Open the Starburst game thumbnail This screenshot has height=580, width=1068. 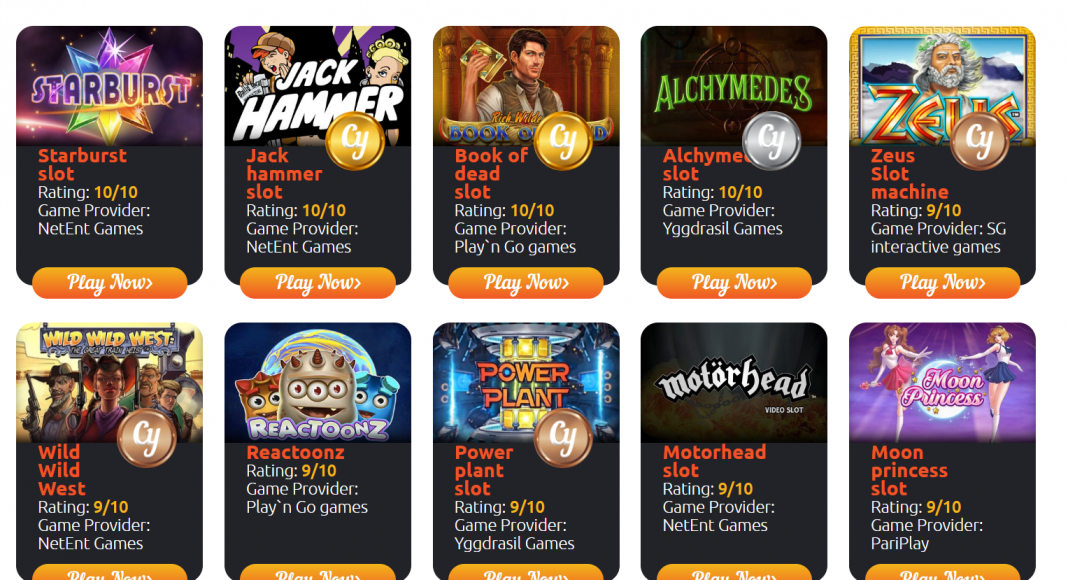coord(110,86)
